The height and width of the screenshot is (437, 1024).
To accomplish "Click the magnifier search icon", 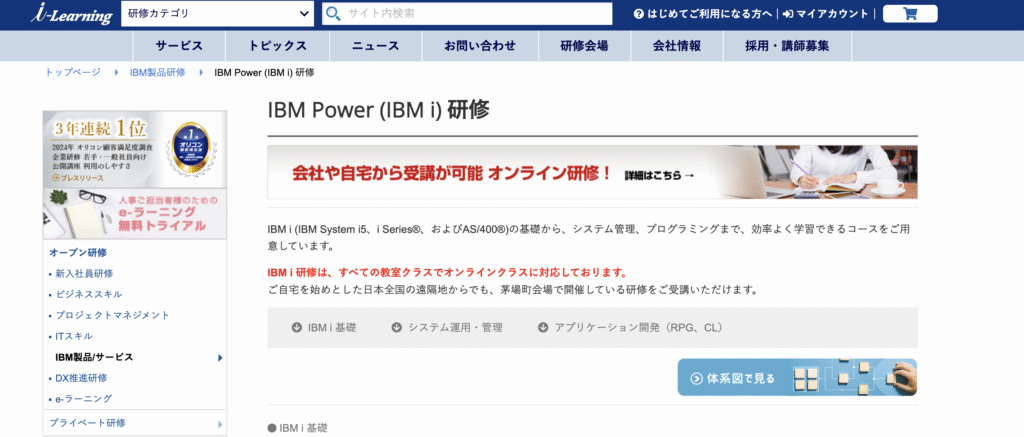I will (x=333, y=14).
